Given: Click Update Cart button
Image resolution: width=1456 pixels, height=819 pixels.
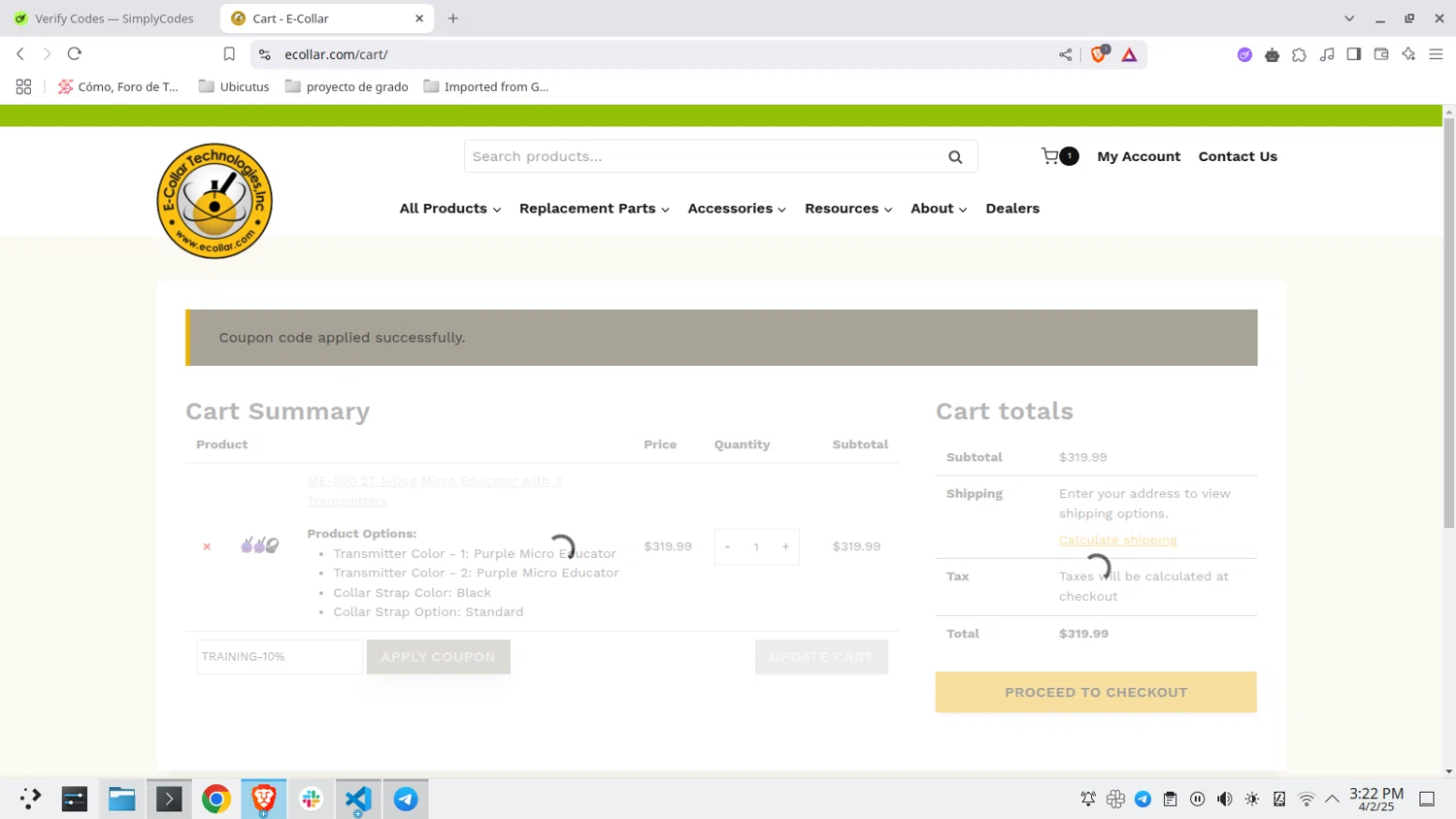Looking at the screenshot, I should click(x=821, y=657).
